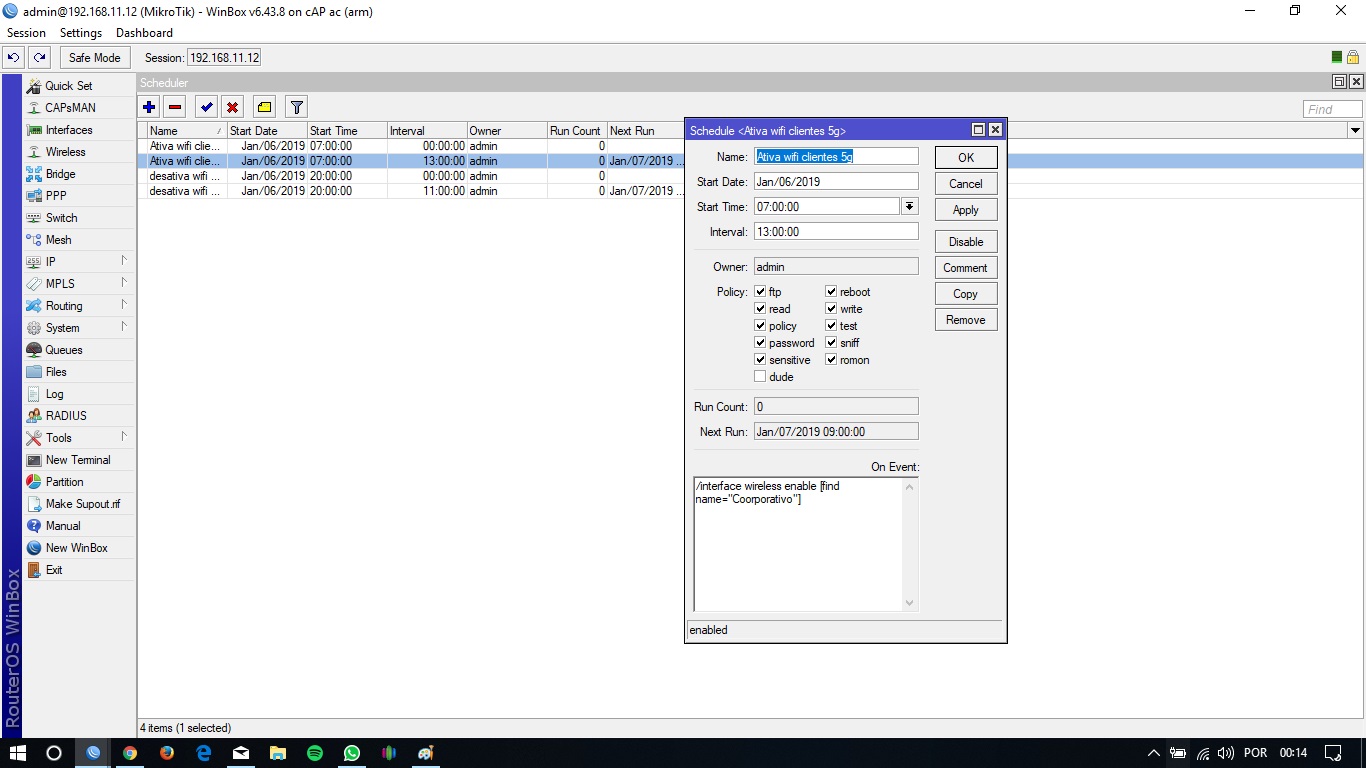This screenshot has height=768, width=1366.
Task: Open Switch menu
Action: point(79,218)
